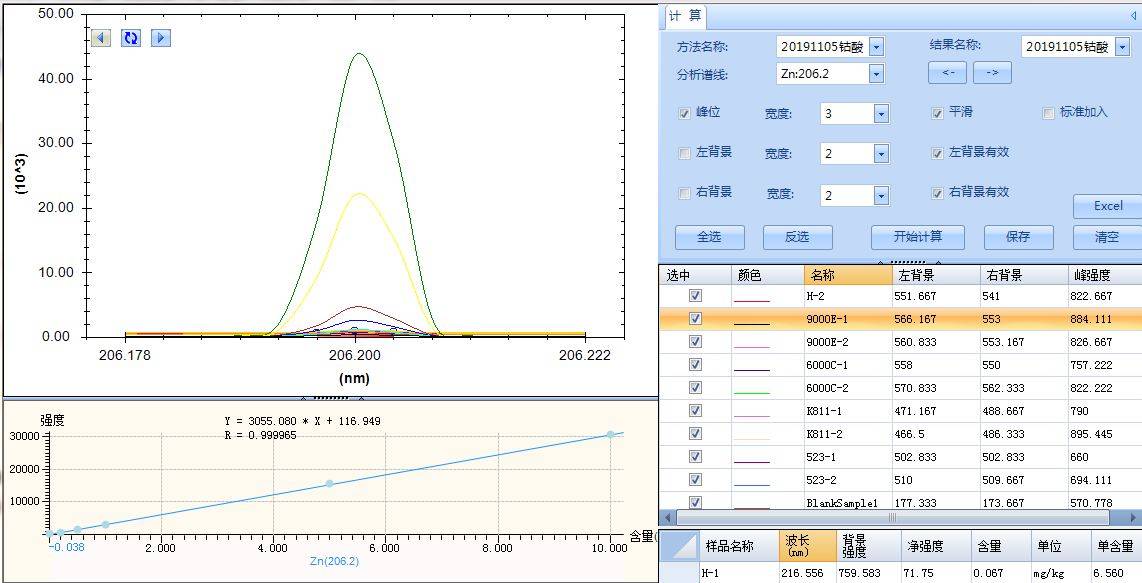Image resolution: width=1142 pixels, height=583 pixels.
Task: Click the color line of 9000E-1 row
Action: [x=752, y=320]
